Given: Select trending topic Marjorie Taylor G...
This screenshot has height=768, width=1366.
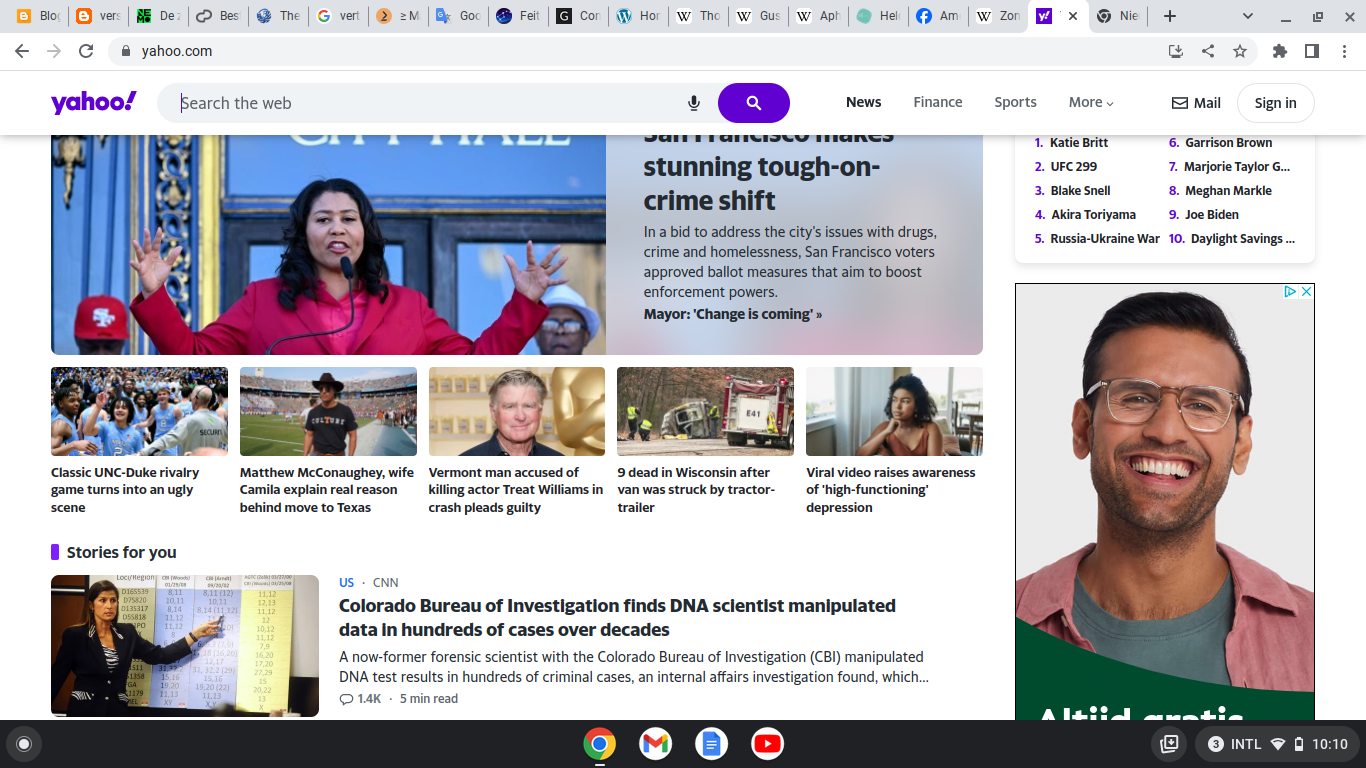Looking at the screenshot, I should pos(1237,167).
